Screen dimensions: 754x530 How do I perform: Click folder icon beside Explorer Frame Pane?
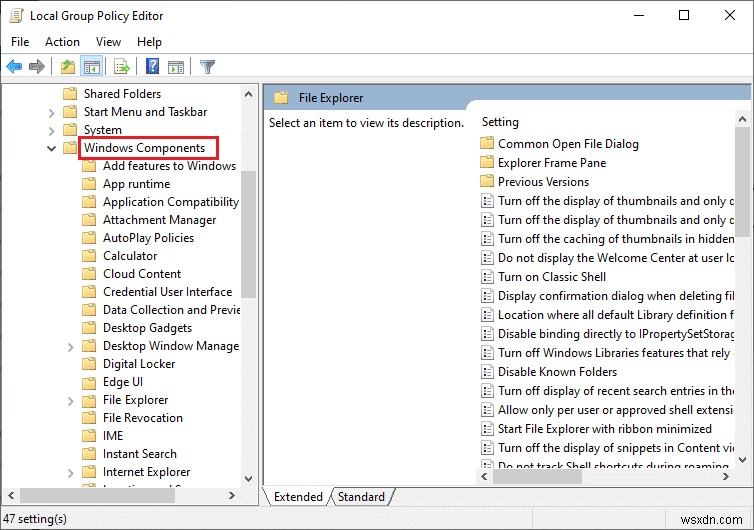(487, 162)
